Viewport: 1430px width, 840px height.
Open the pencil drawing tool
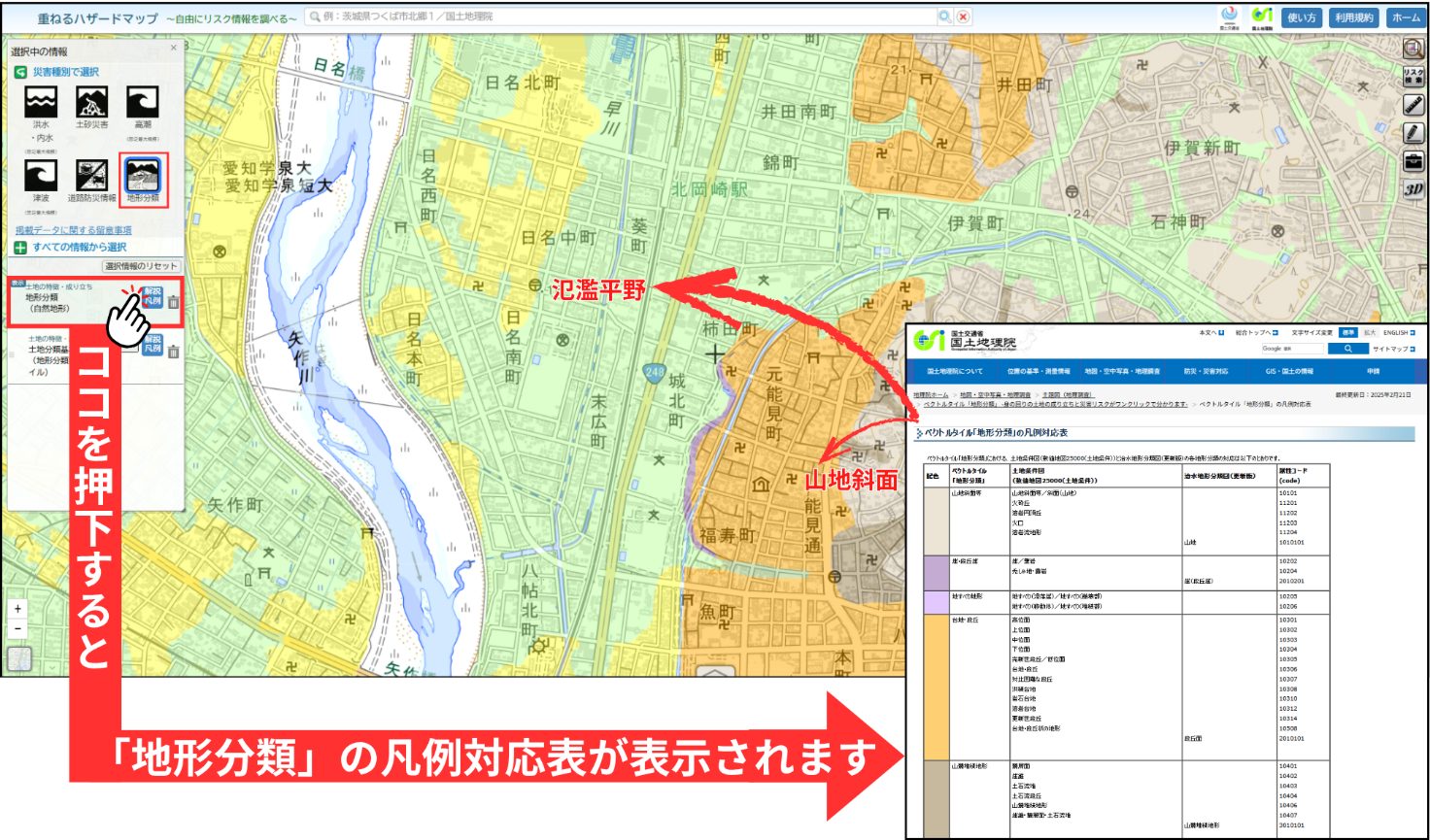(x=1413, y=133)
